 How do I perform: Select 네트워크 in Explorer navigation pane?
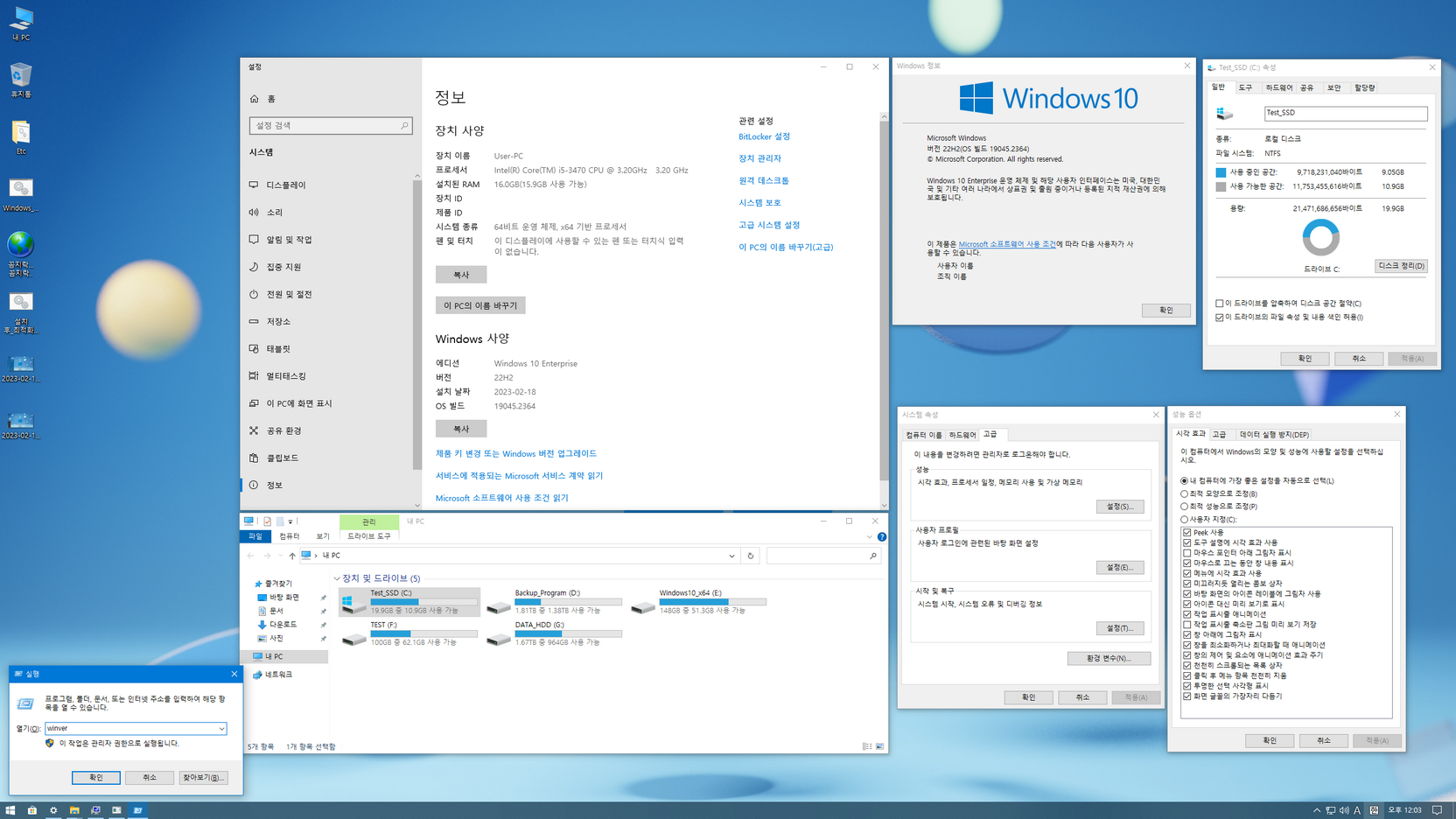pyautogui.click(x=273, y=675)
